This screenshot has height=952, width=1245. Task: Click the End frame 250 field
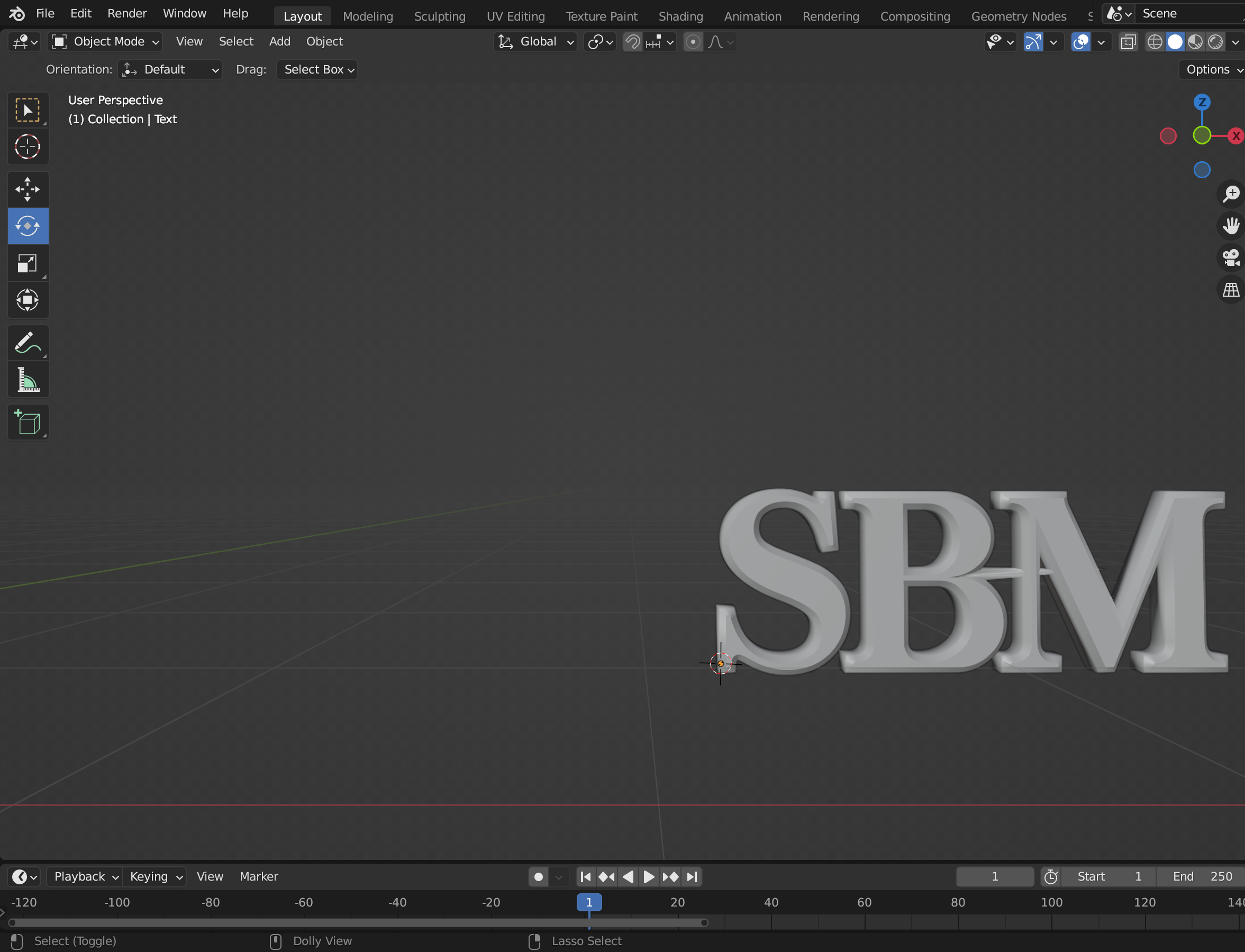point(1201,877)
